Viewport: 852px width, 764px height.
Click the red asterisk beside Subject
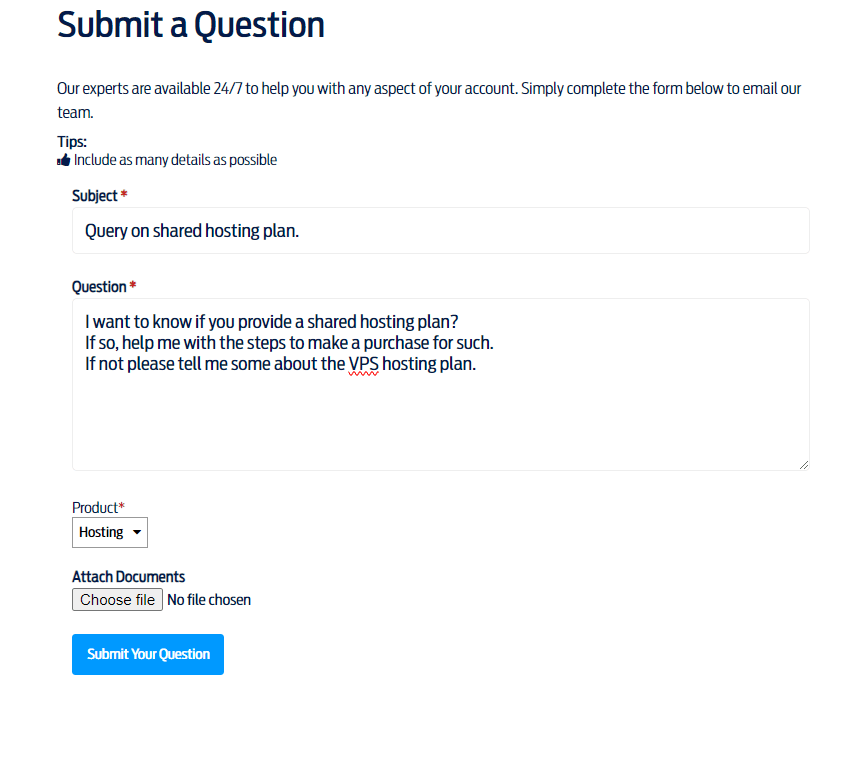tap(124, 195)
